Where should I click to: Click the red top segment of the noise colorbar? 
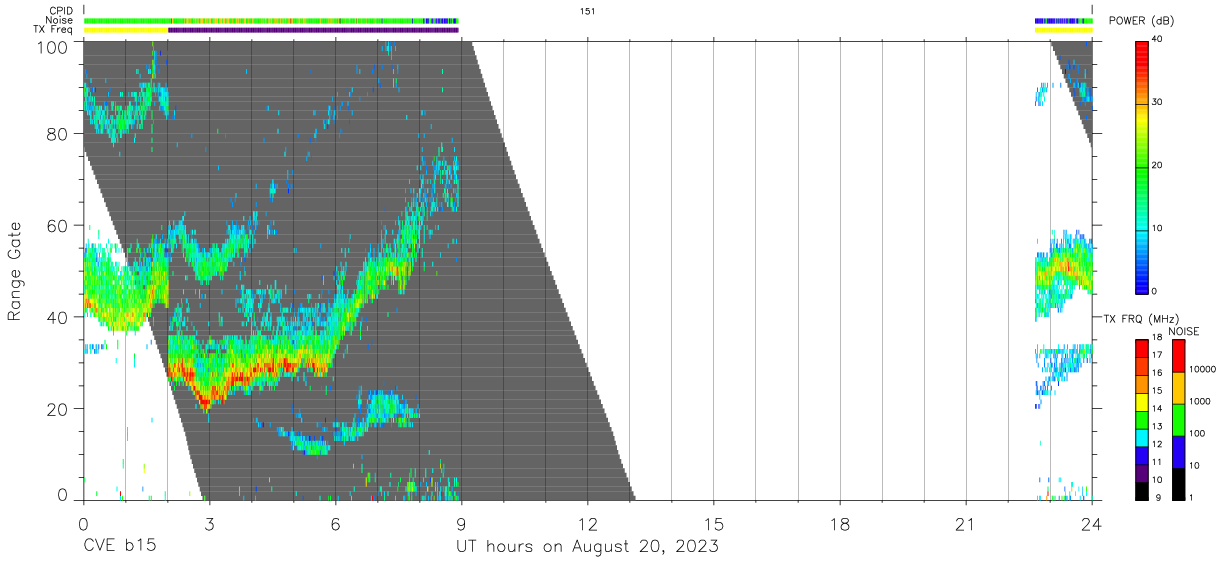coord(1178,356)
